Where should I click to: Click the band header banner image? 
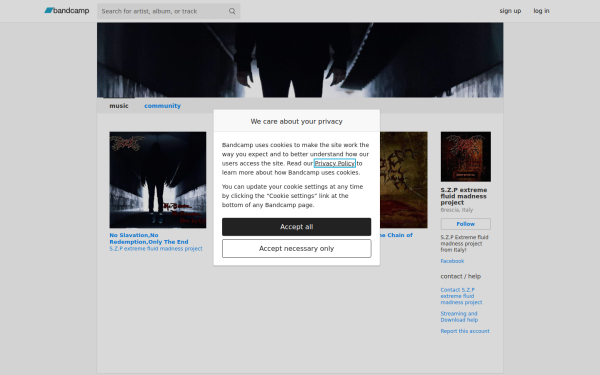[300, 60]
